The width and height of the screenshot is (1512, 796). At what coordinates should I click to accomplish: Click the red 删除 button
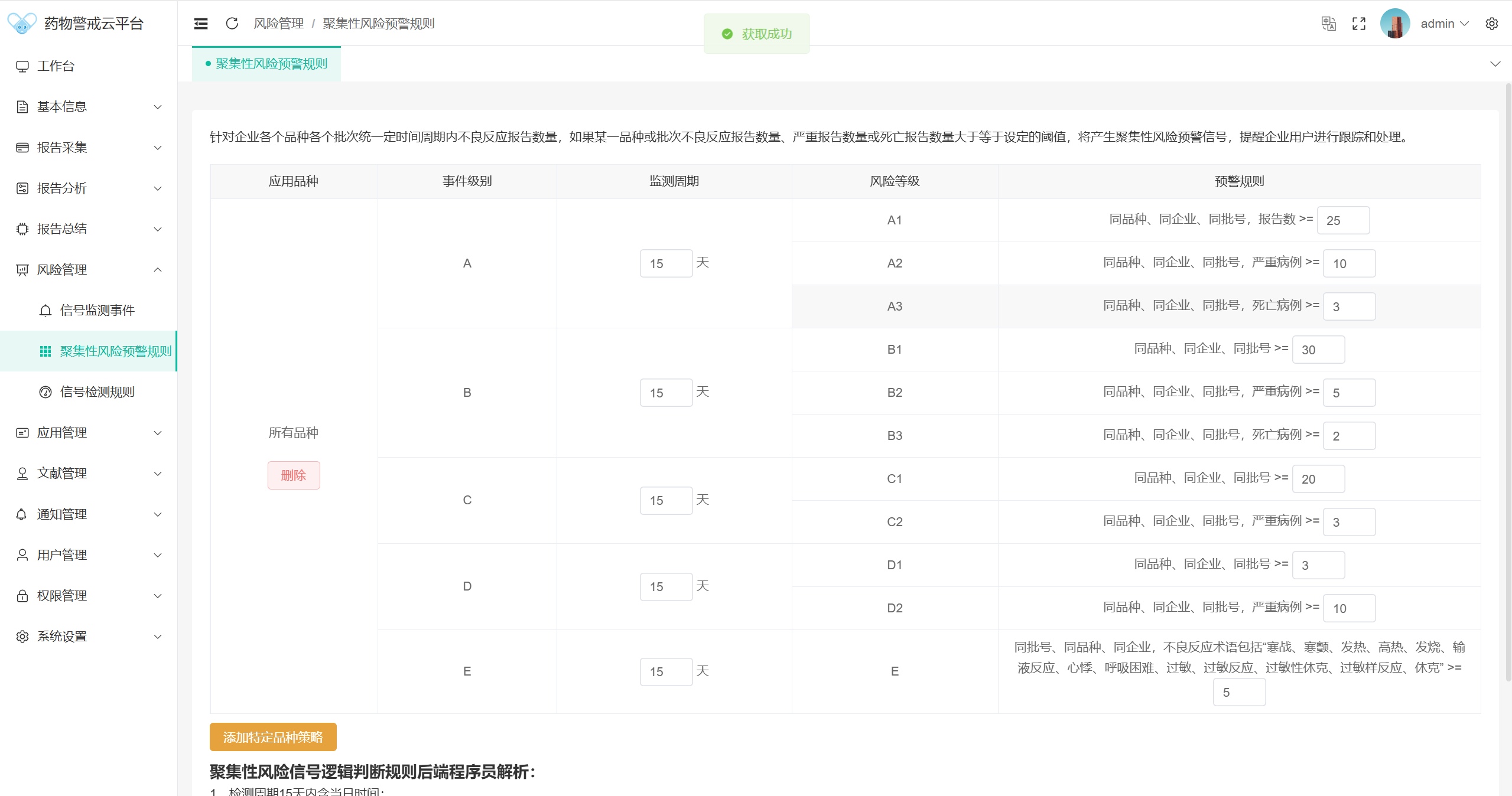294,475
